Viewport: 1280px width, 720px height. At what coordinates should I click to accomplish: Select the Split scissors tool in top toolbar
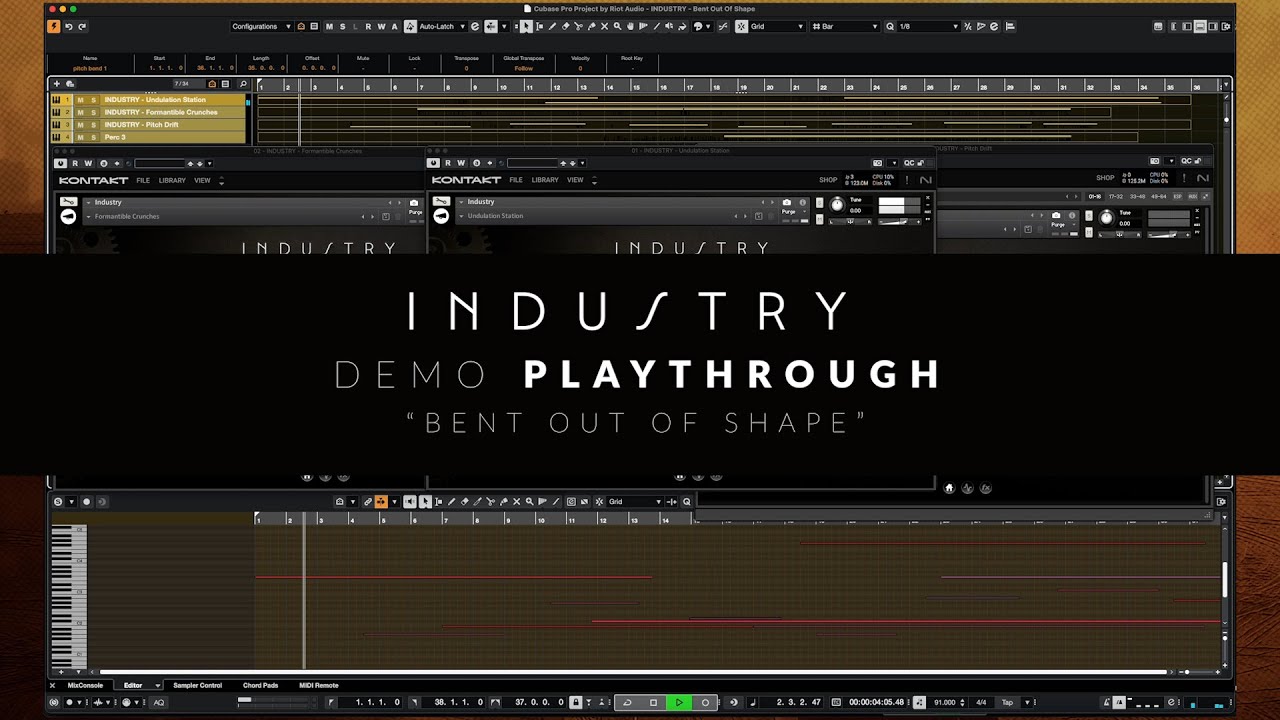pos(579,26)
